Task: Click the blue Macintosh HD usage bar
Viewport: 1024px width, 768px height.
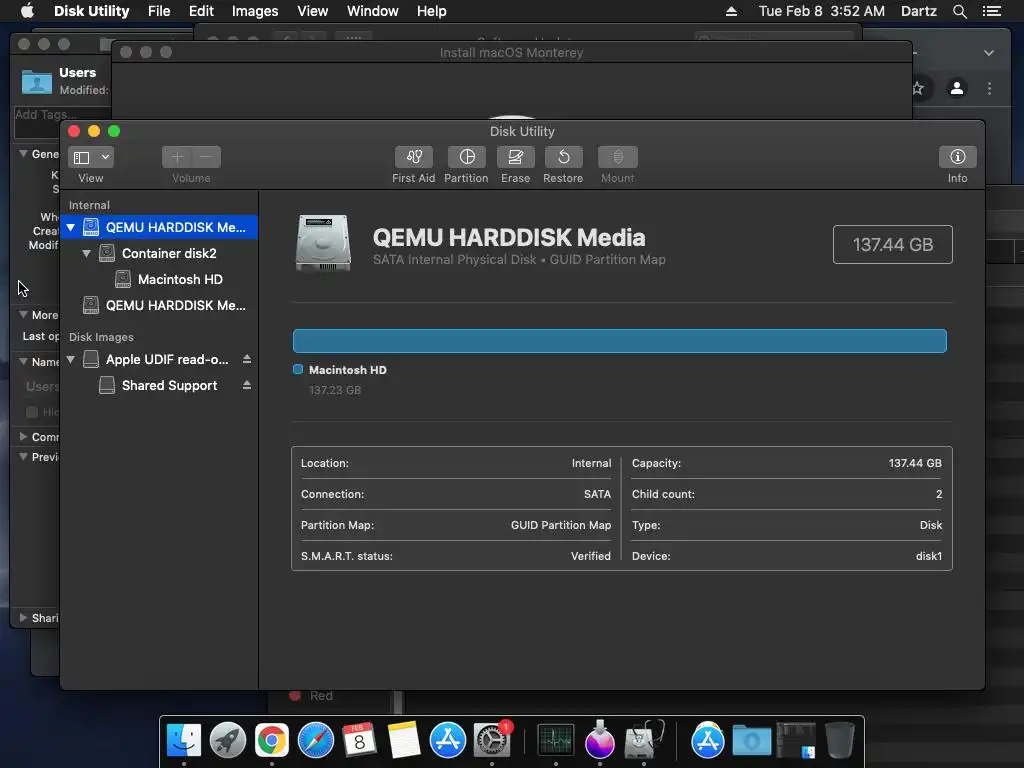Action: click(x=619, y=341)
